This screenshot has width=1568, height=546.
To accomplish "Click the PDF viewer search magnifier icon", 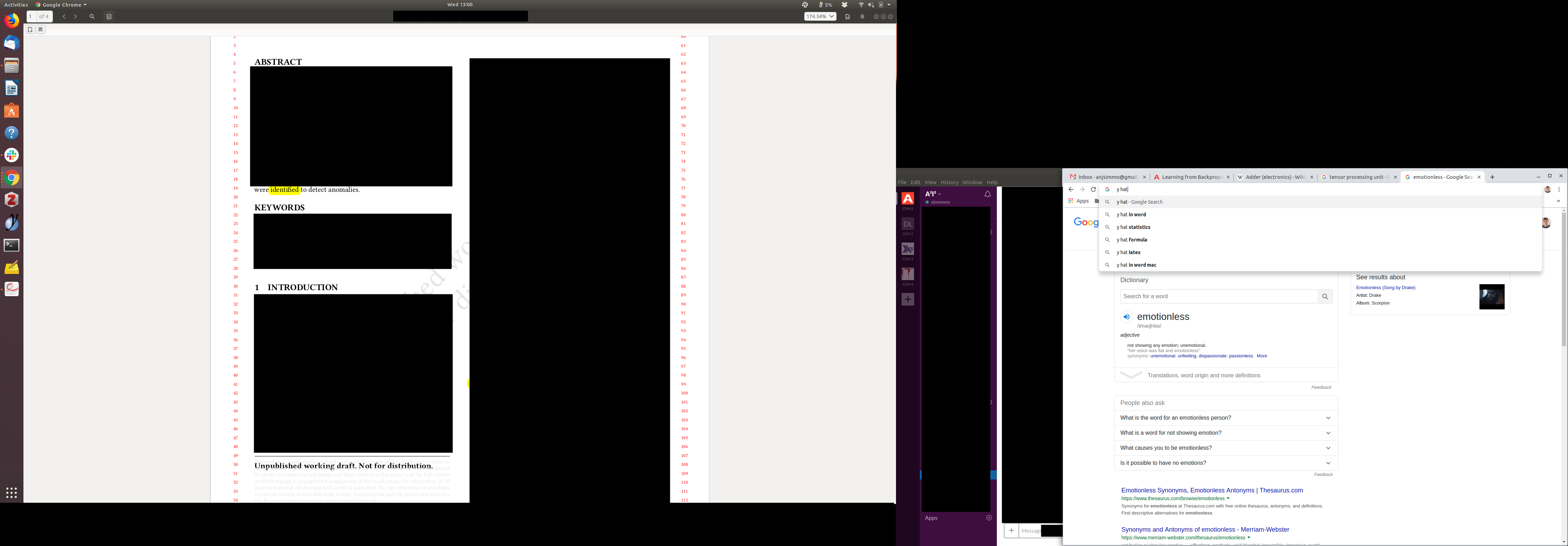I will (x=92, y=16).
